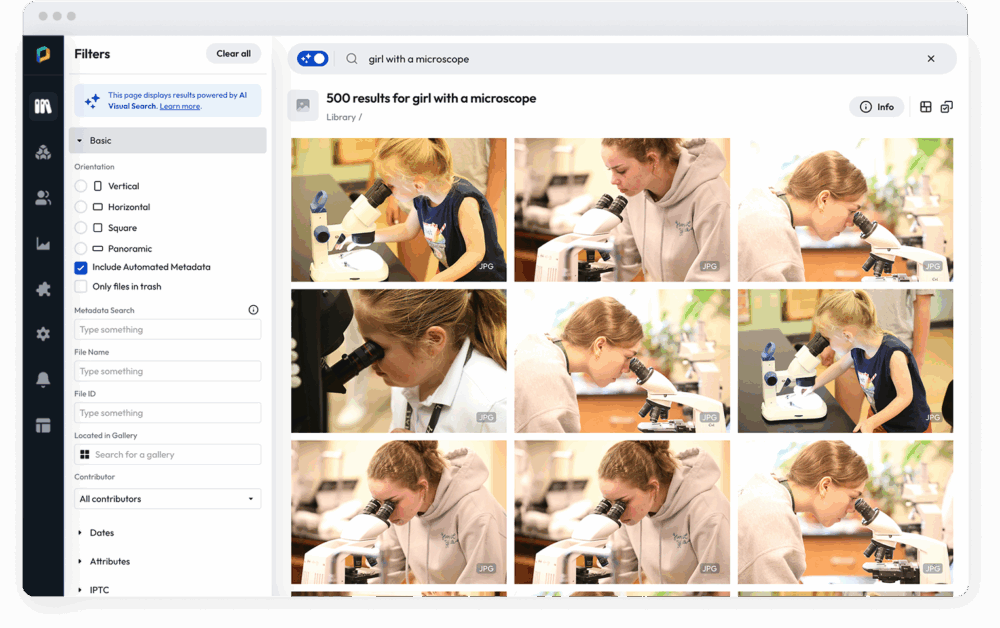Open the Library books icon in sidebar
This screenshot has width=1000, height=628.
tap(43, 106)
